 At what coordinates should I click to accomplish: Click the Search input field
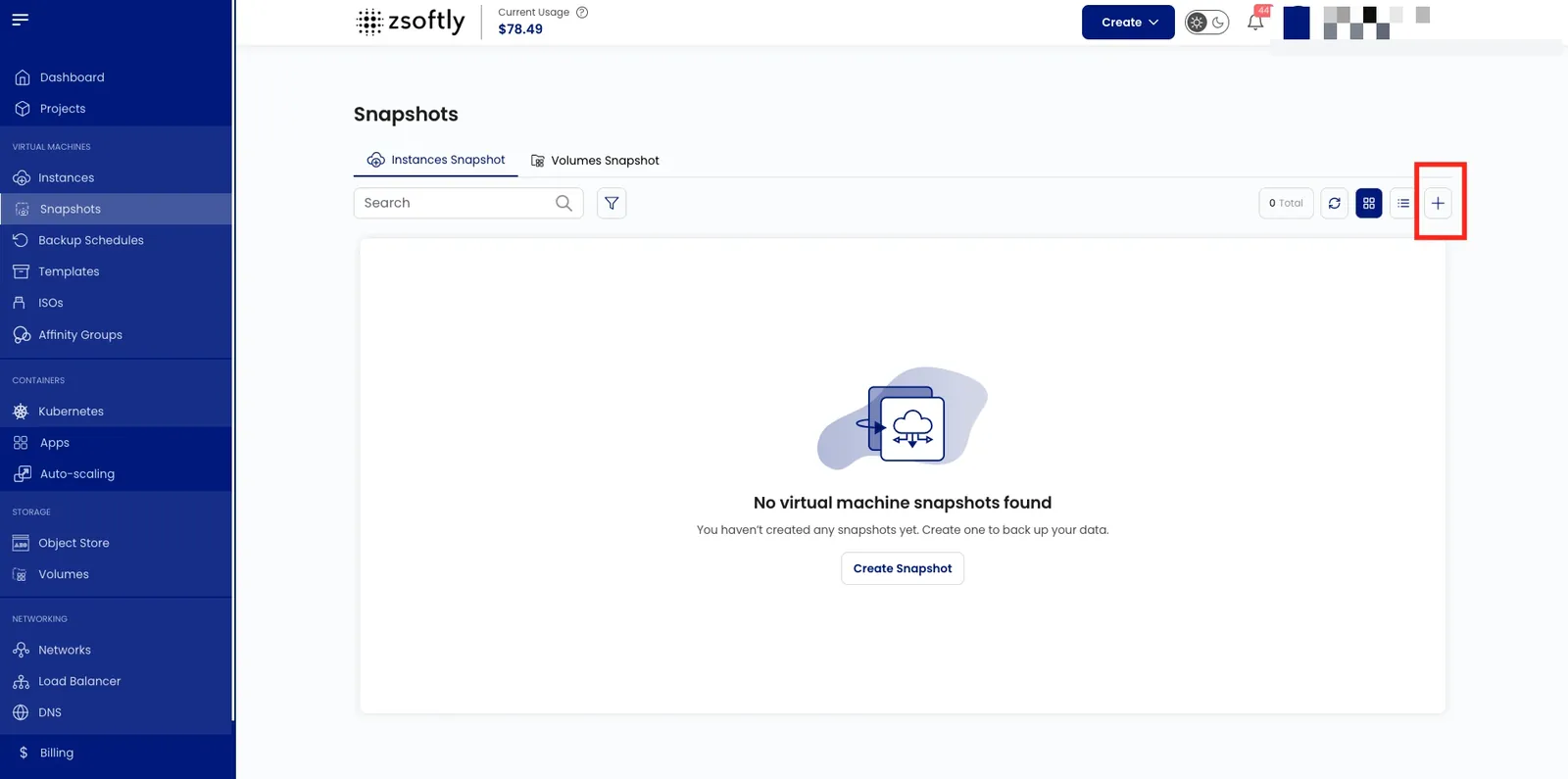[468, 203]
